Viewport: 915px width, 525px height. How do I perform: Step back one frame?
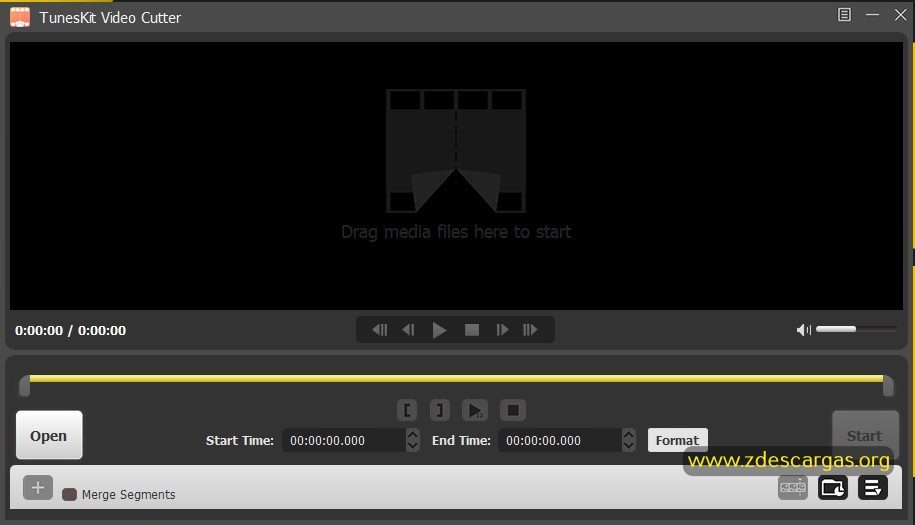coord(408,330)
